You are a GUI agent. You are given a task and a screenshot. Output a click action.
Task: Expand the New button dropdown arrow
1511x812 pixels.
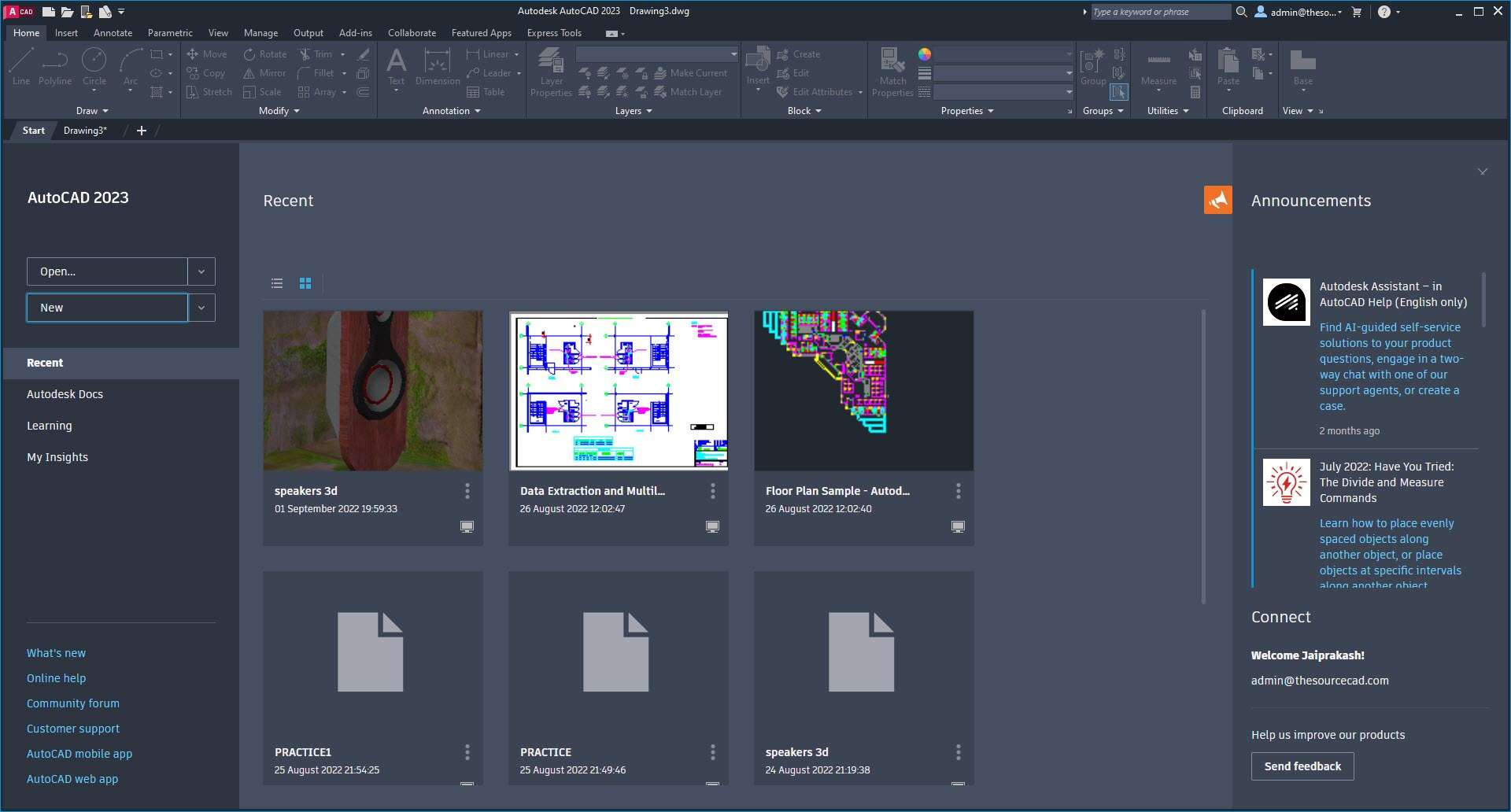point(201,308)
